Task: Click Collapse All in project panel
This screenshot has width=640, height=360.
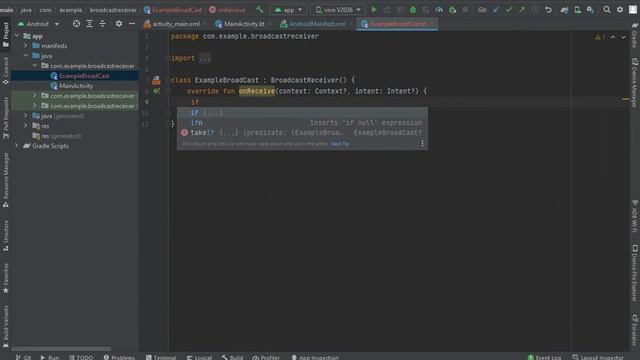Action: [x=102, y=24]
